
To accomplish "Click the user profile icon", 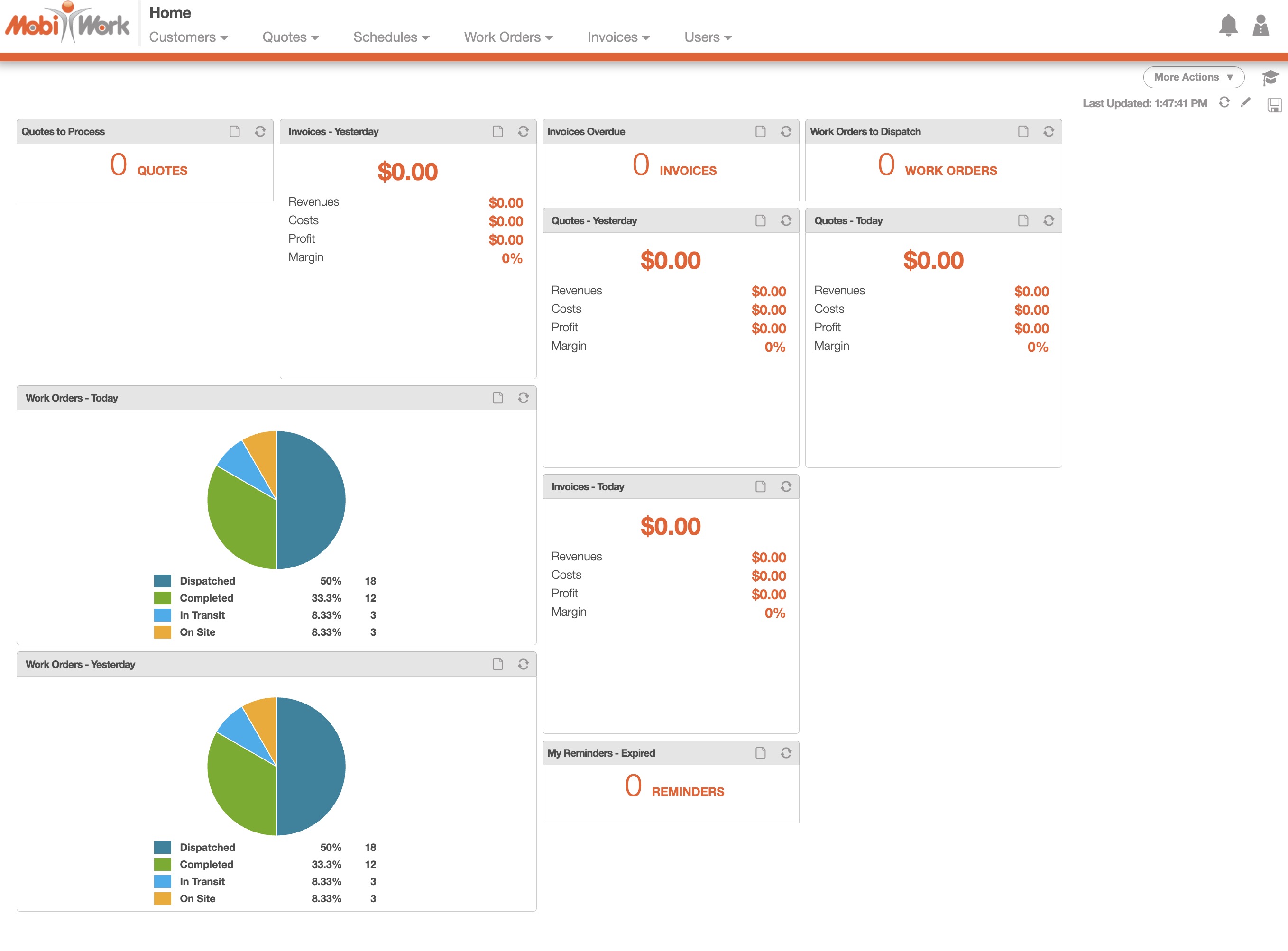I will 1260,25.
